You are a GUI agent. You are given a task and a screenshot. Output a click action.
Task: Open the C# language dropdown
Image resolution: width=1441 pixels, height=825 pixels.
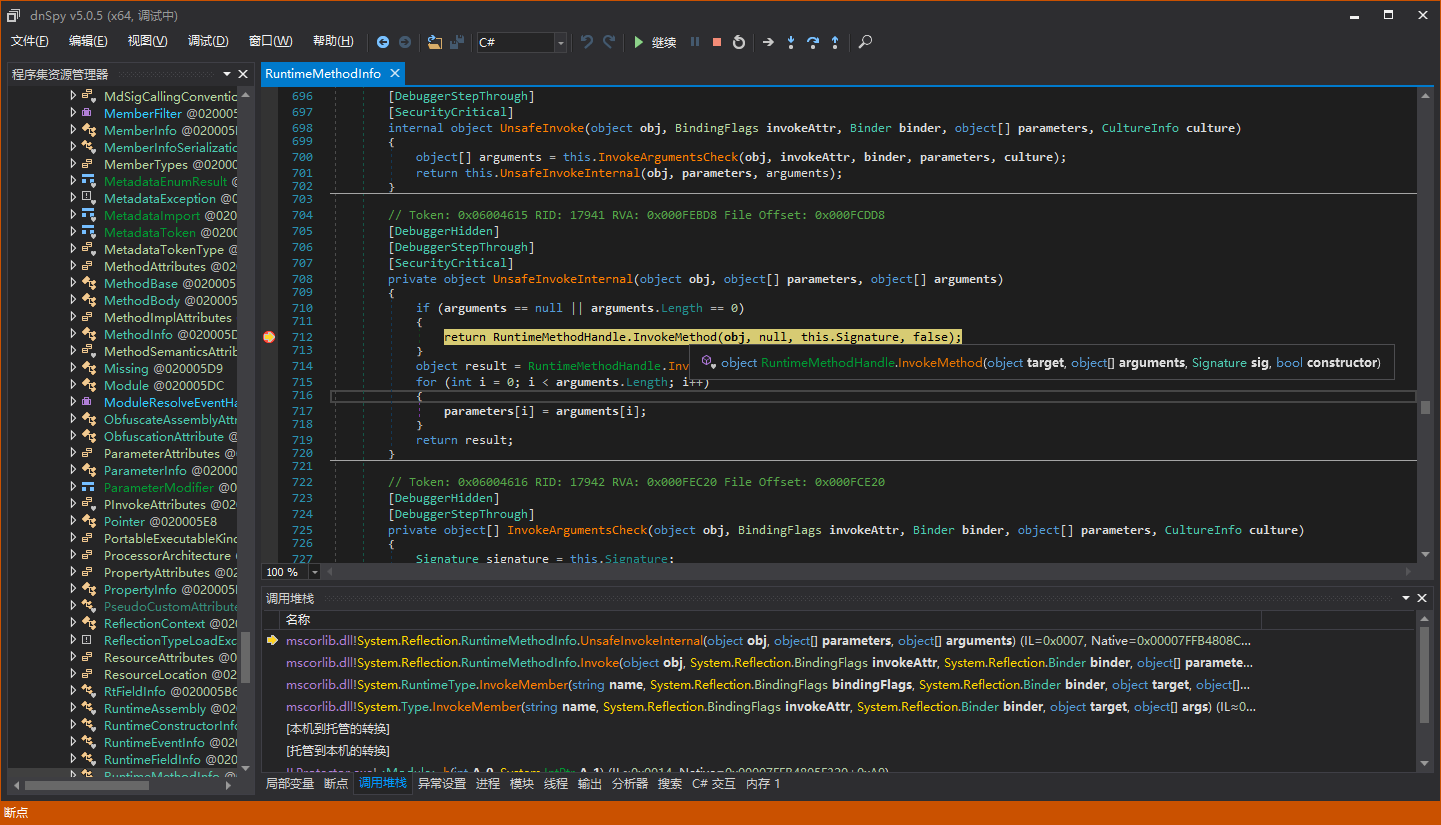coord(560,42)
